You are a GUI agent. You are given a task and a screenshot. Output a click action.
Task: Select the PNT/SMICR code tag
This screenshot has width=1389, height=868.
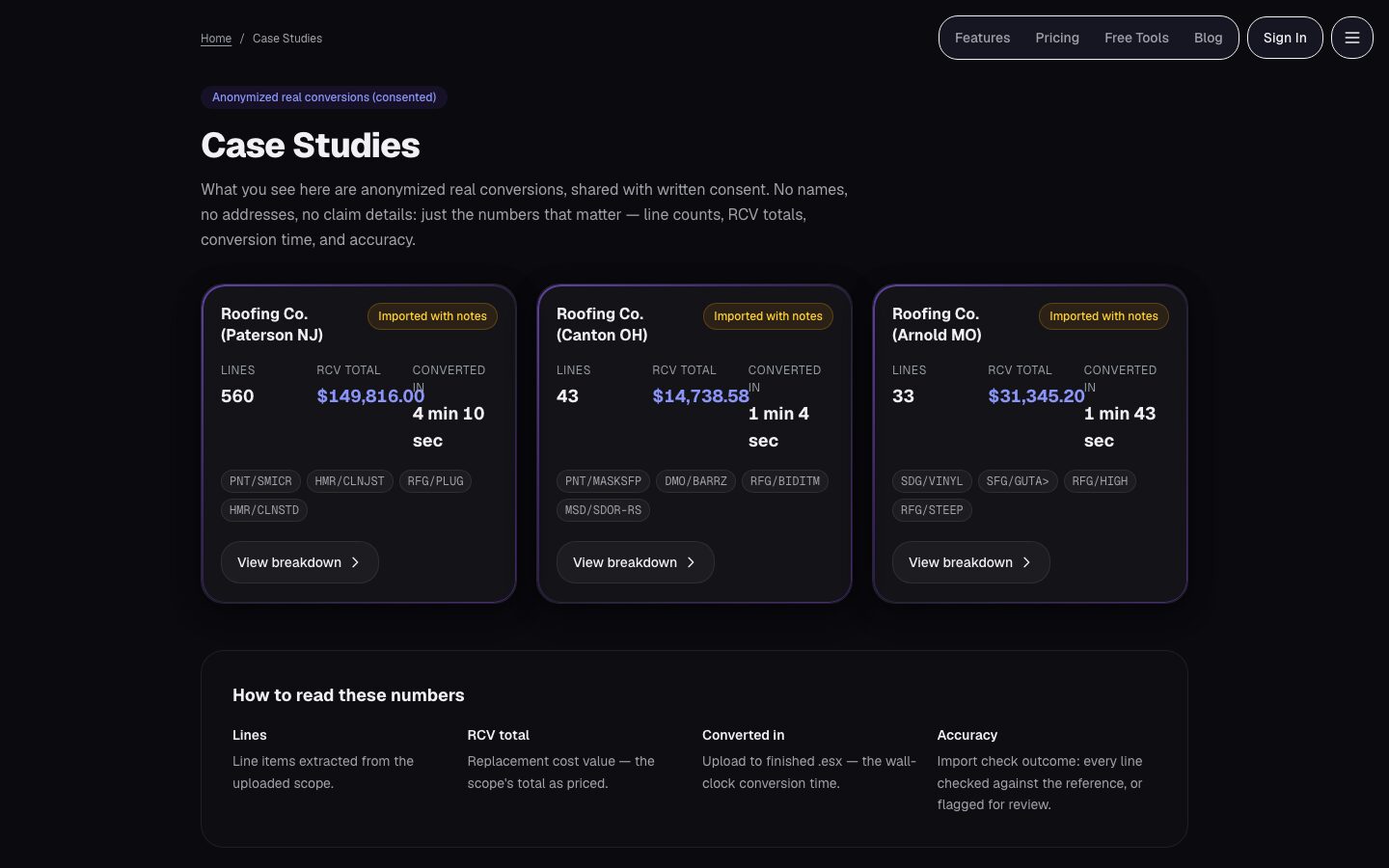click(260, 481)
